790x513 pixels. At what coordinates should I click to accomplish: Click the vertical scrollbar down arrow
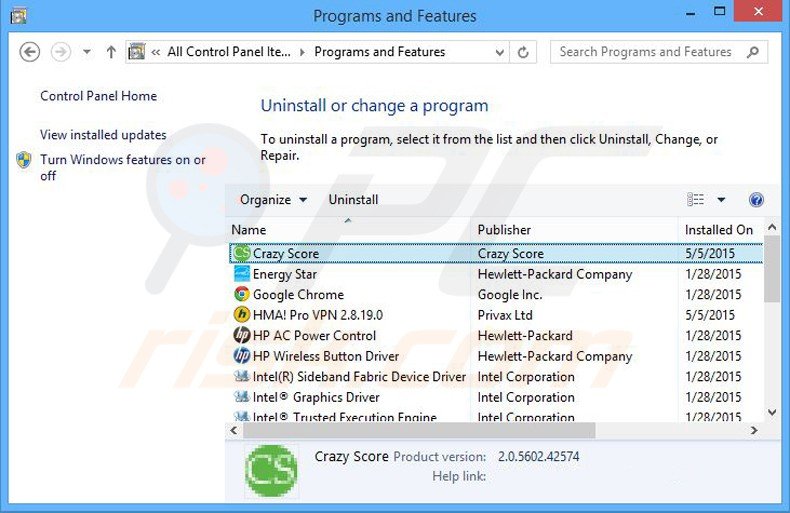772,413
